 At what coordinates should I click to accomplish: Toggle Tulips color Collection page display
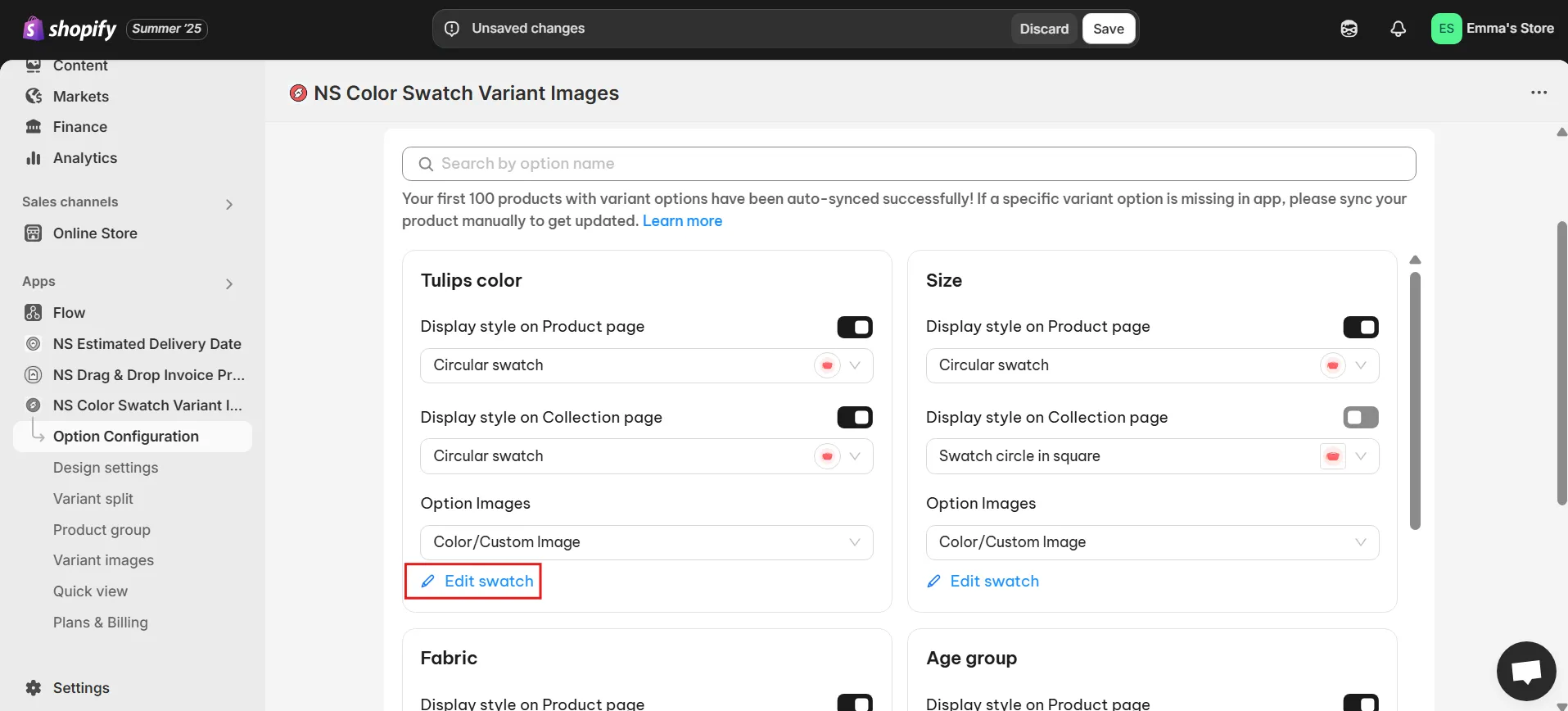855,418
